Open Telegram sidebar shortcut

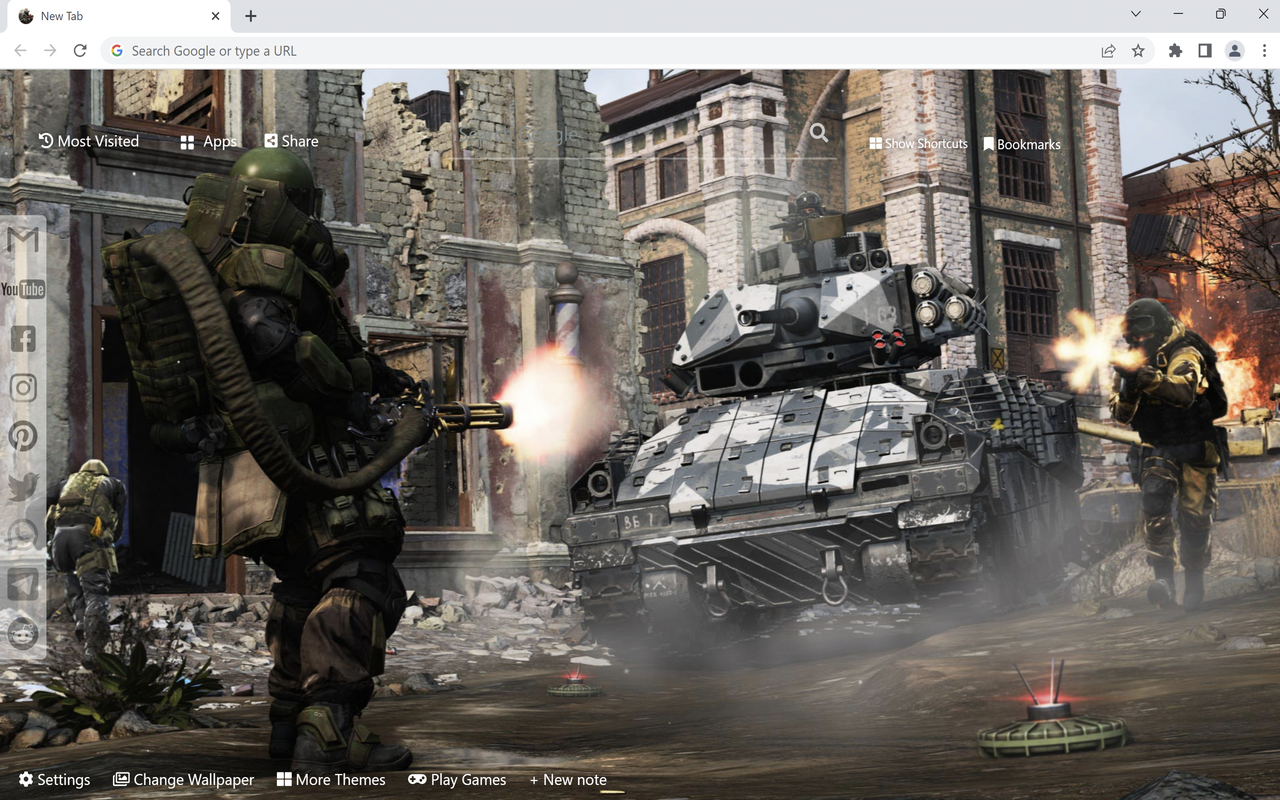click(23, 584)
